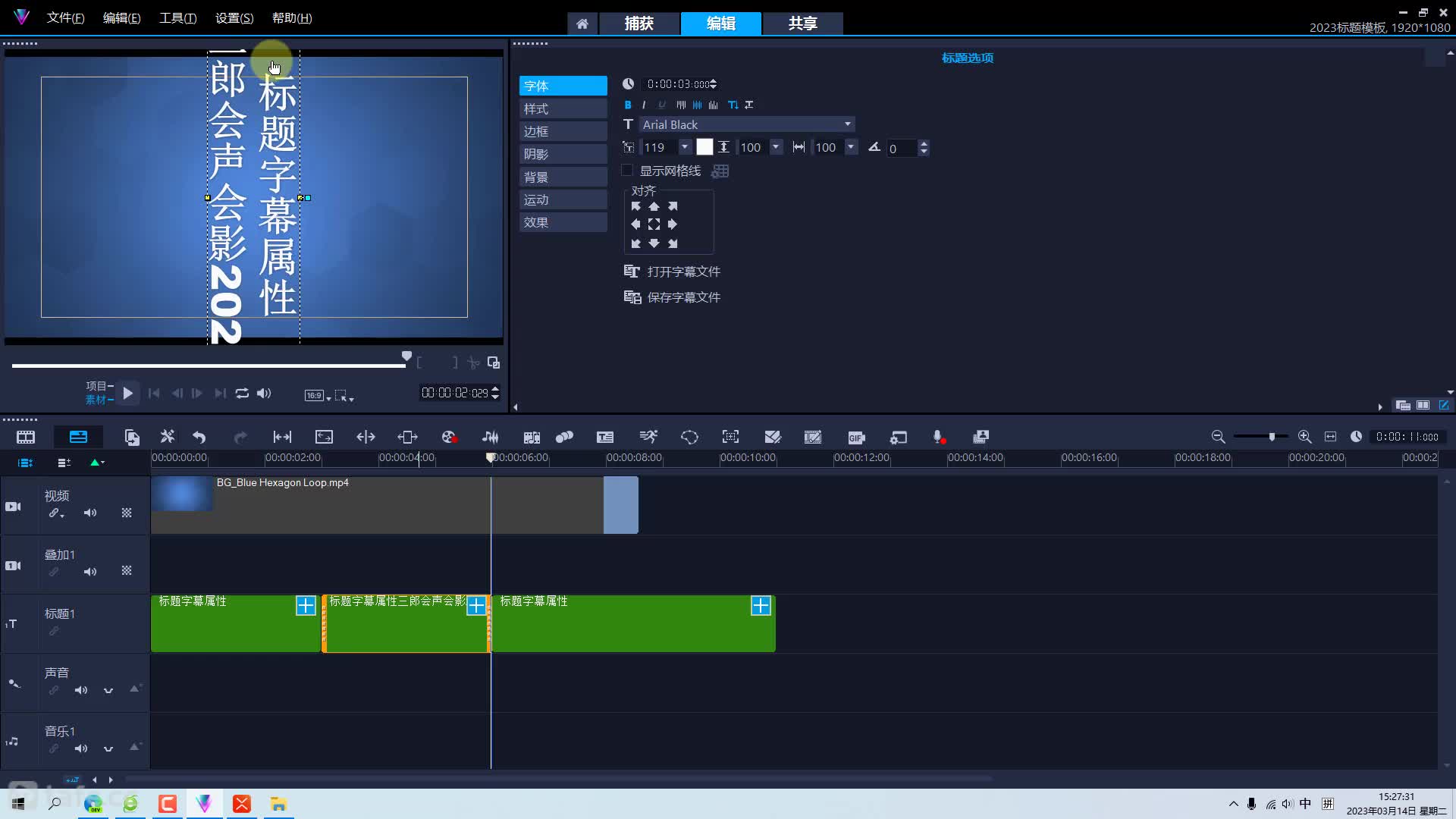Select the 阴影 shadow category
1456x819 pixels.
pyautogui.click(x=563, y=154)
